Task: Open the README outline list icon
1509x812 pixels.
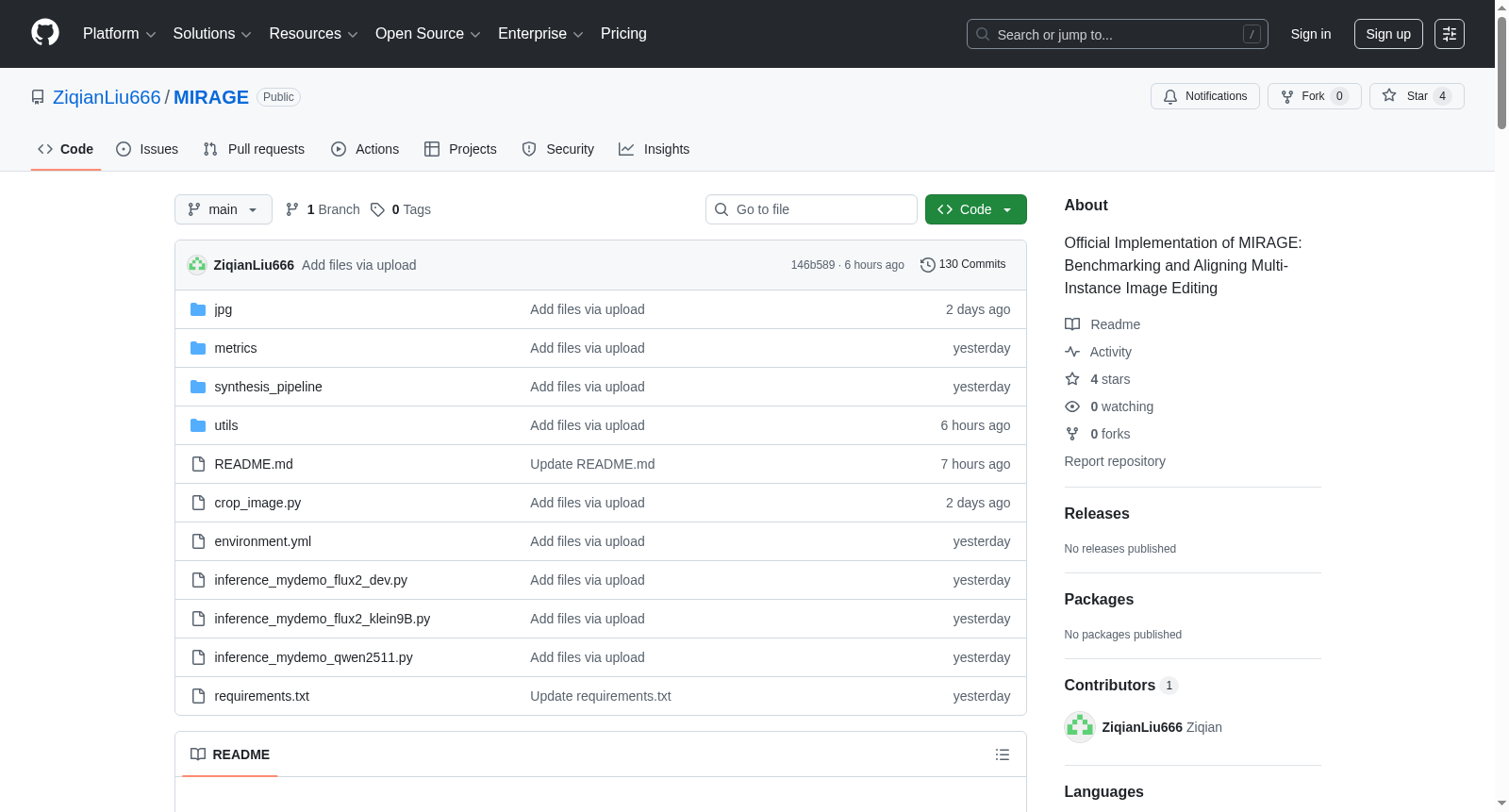Action: click(x=1003, y=754)
